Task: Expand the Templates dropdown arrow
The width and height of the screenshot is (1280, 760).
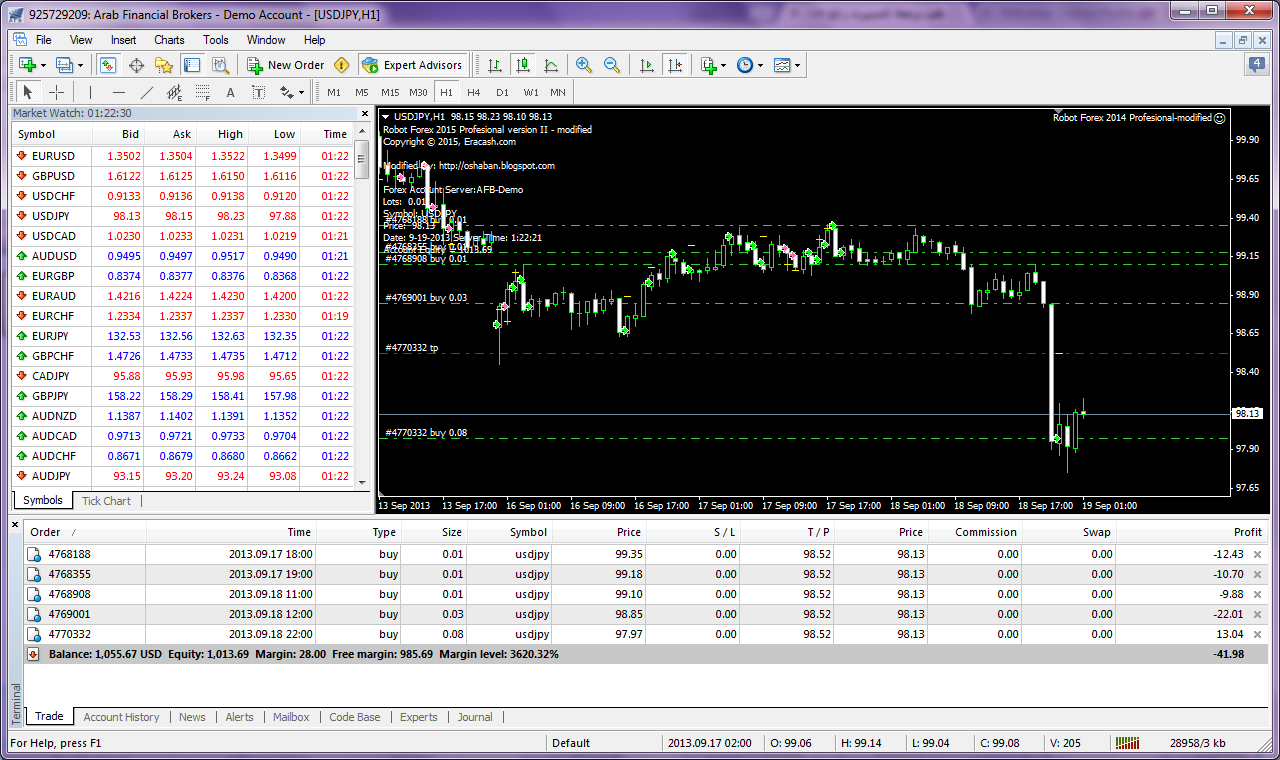Action: click(797, 65)
